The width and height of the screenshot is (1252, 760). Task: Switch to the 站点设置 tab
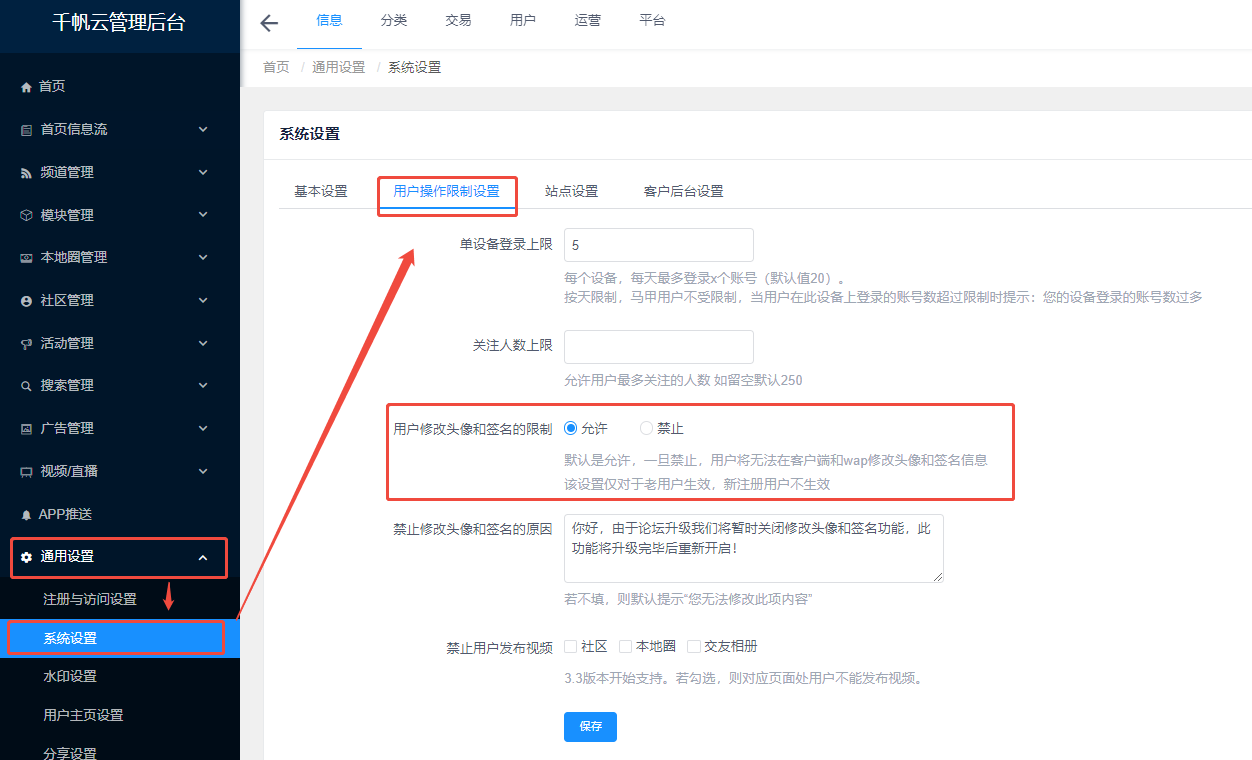tap(571, 191)
